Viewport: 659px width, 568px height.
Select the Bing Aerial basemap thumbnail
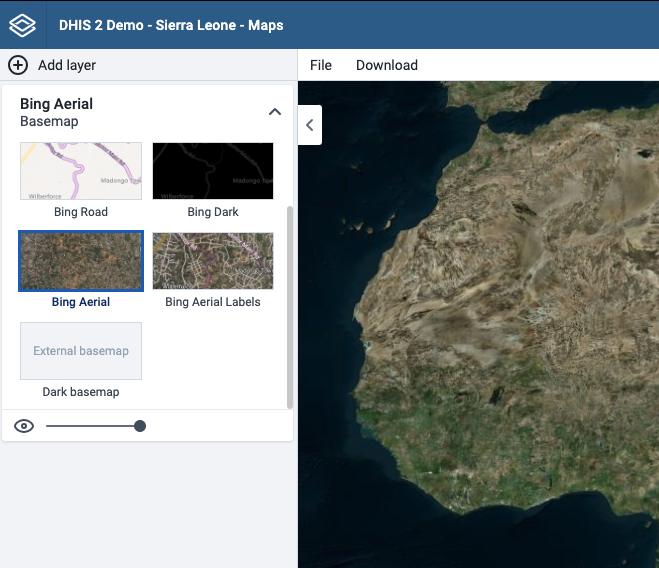(x=81, y=261)
